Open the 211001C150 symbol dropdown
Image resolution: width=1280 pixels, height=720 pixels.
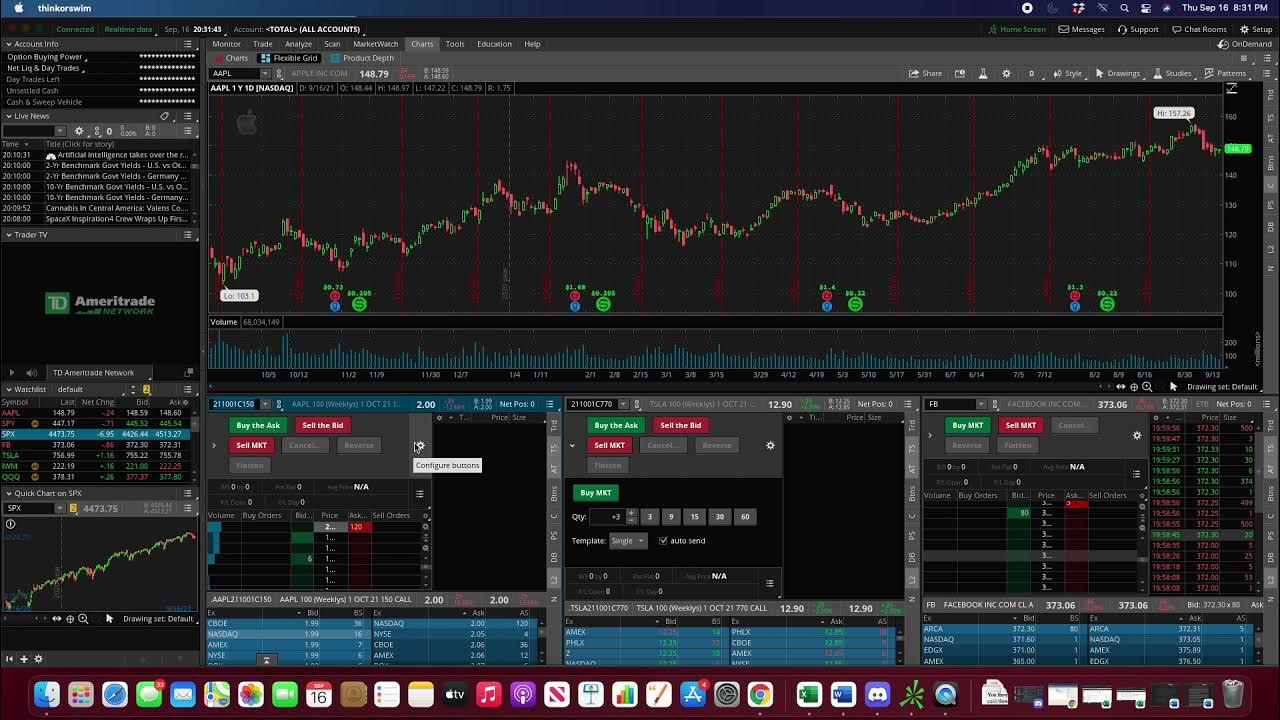click(264, 404)
